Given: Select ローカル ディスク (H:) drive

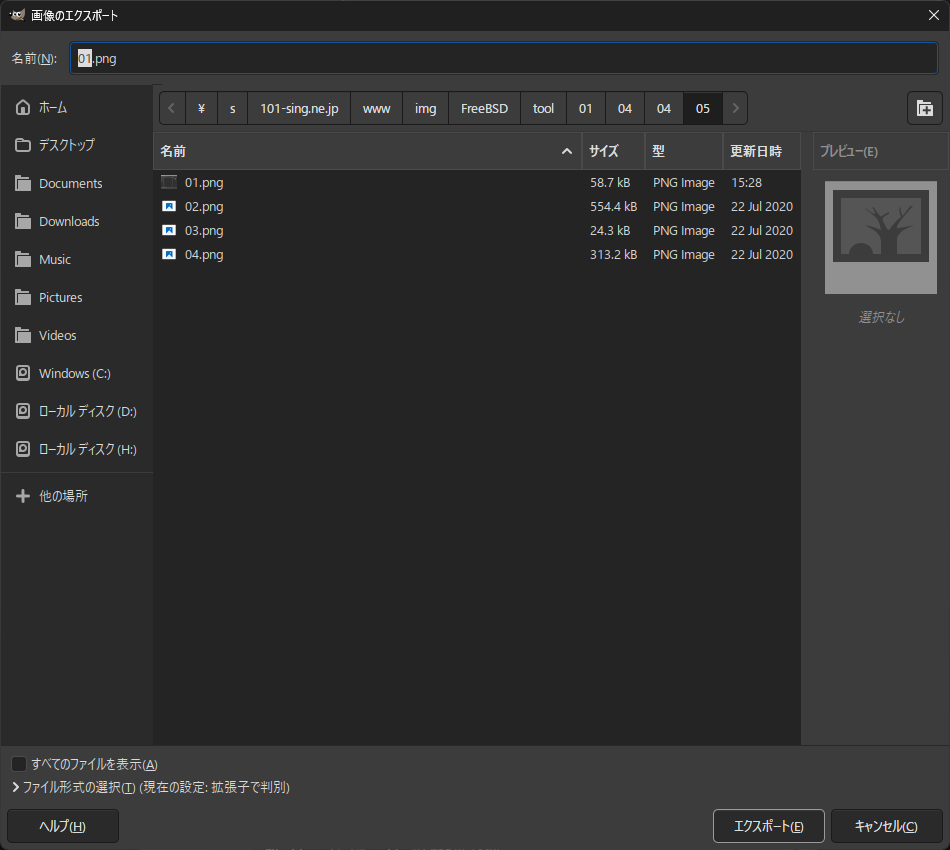Looking at the screenshot, I should (x=76, y=449).
